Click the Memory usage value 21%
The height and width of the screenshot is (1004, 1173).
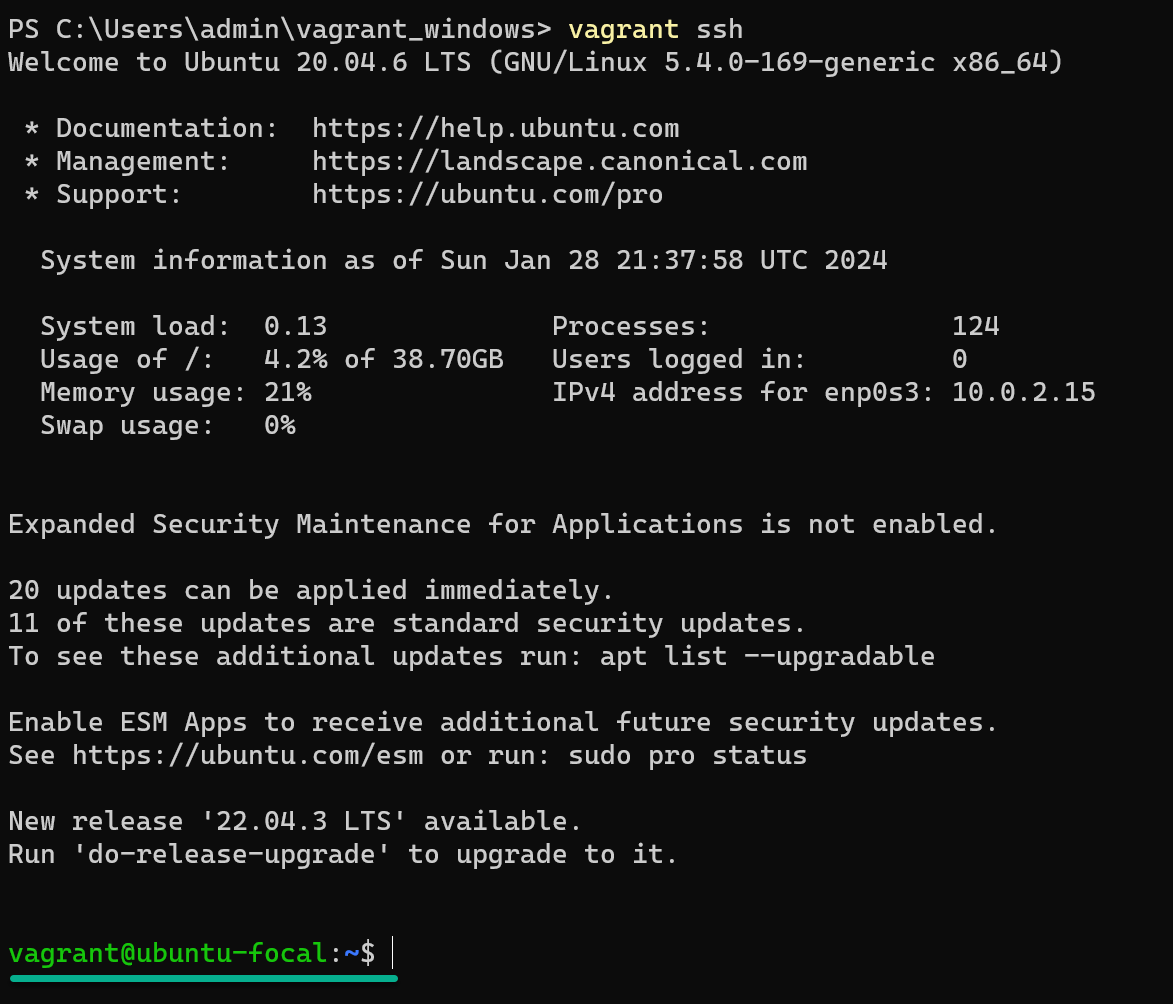[x=288, y=392]
